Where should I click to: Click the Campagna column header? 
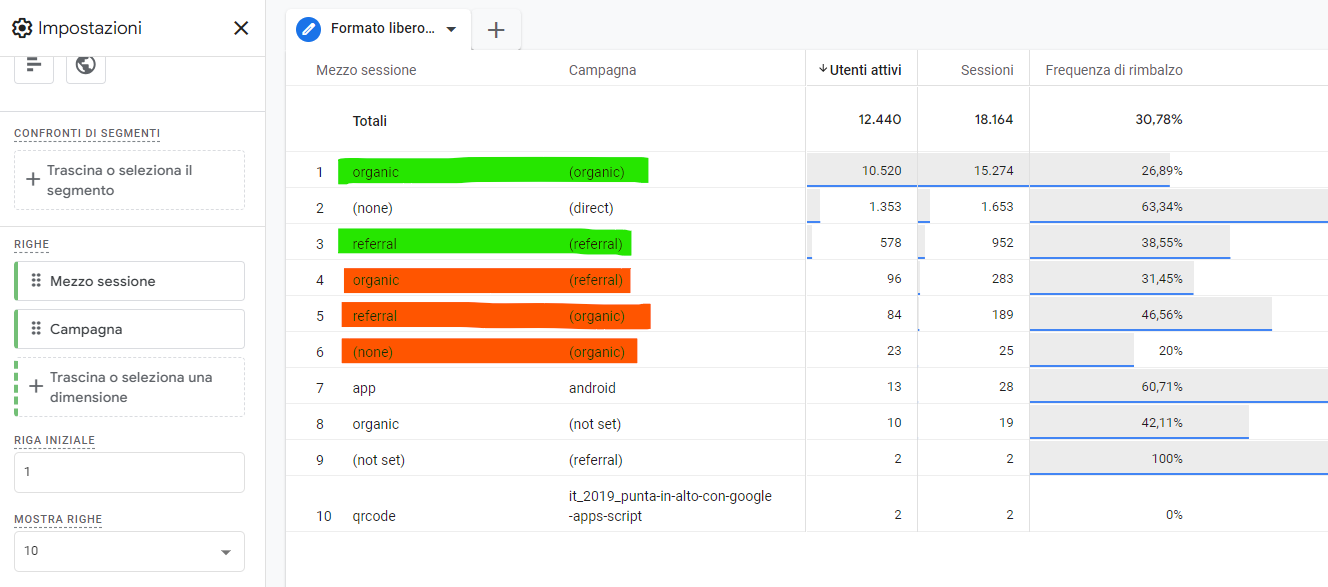click(x=602, y=70)
